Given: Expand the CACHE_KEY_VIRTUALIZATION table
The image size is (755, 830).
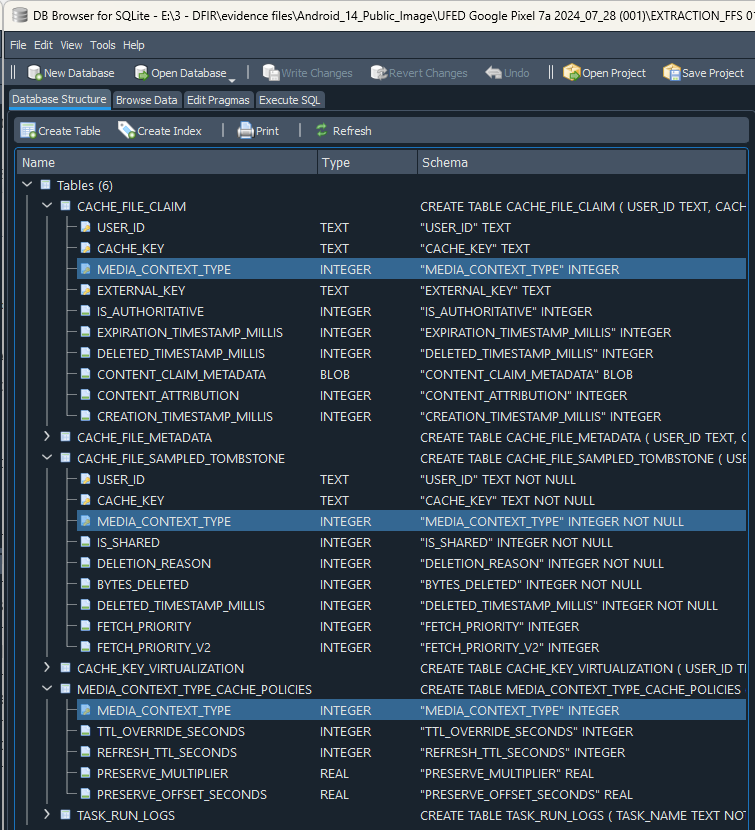Looking at the screenshot, I should click(x=47, y=667).
